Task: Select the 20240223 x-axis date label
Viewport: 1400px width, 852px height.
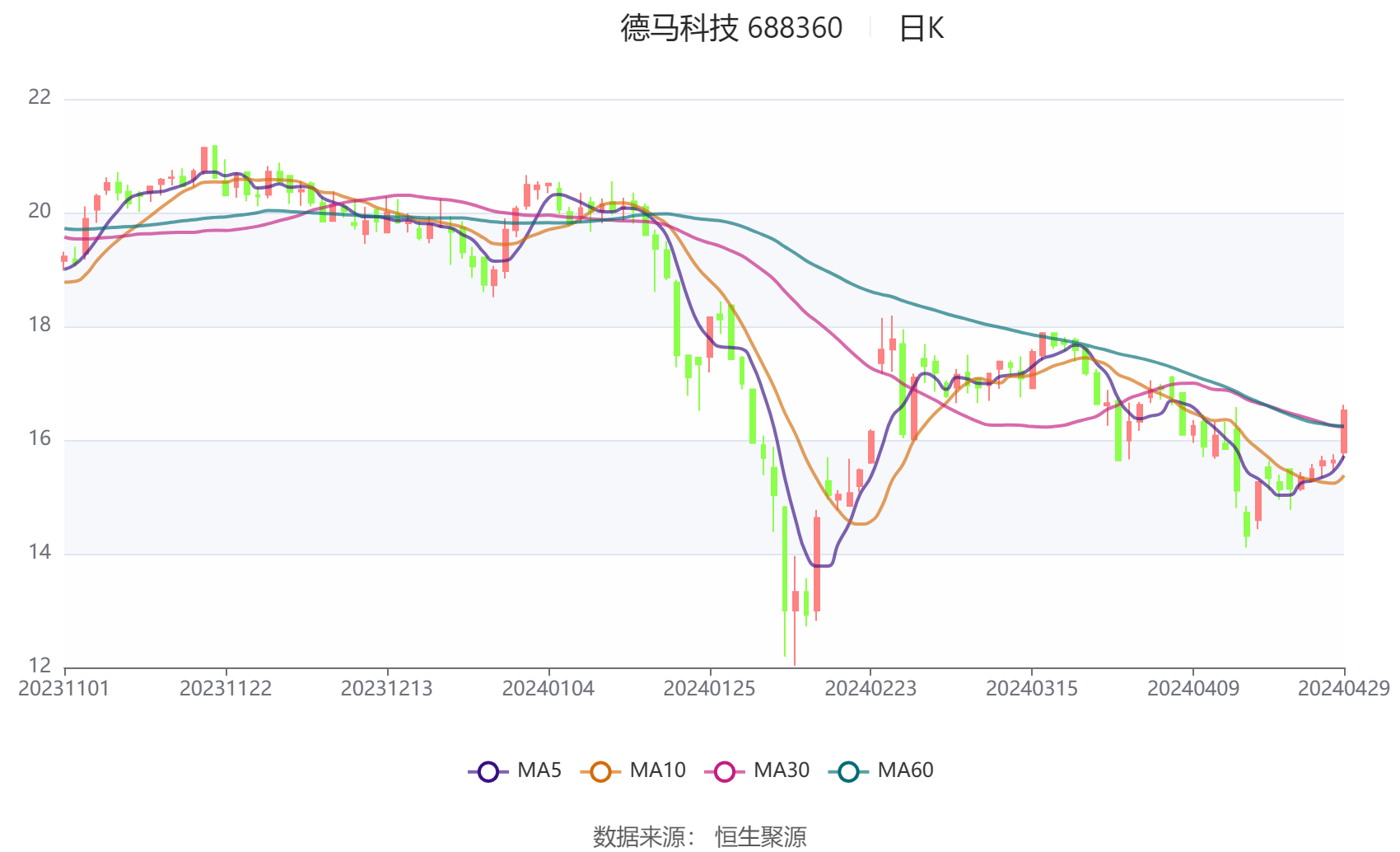Action: click(870, 689)
